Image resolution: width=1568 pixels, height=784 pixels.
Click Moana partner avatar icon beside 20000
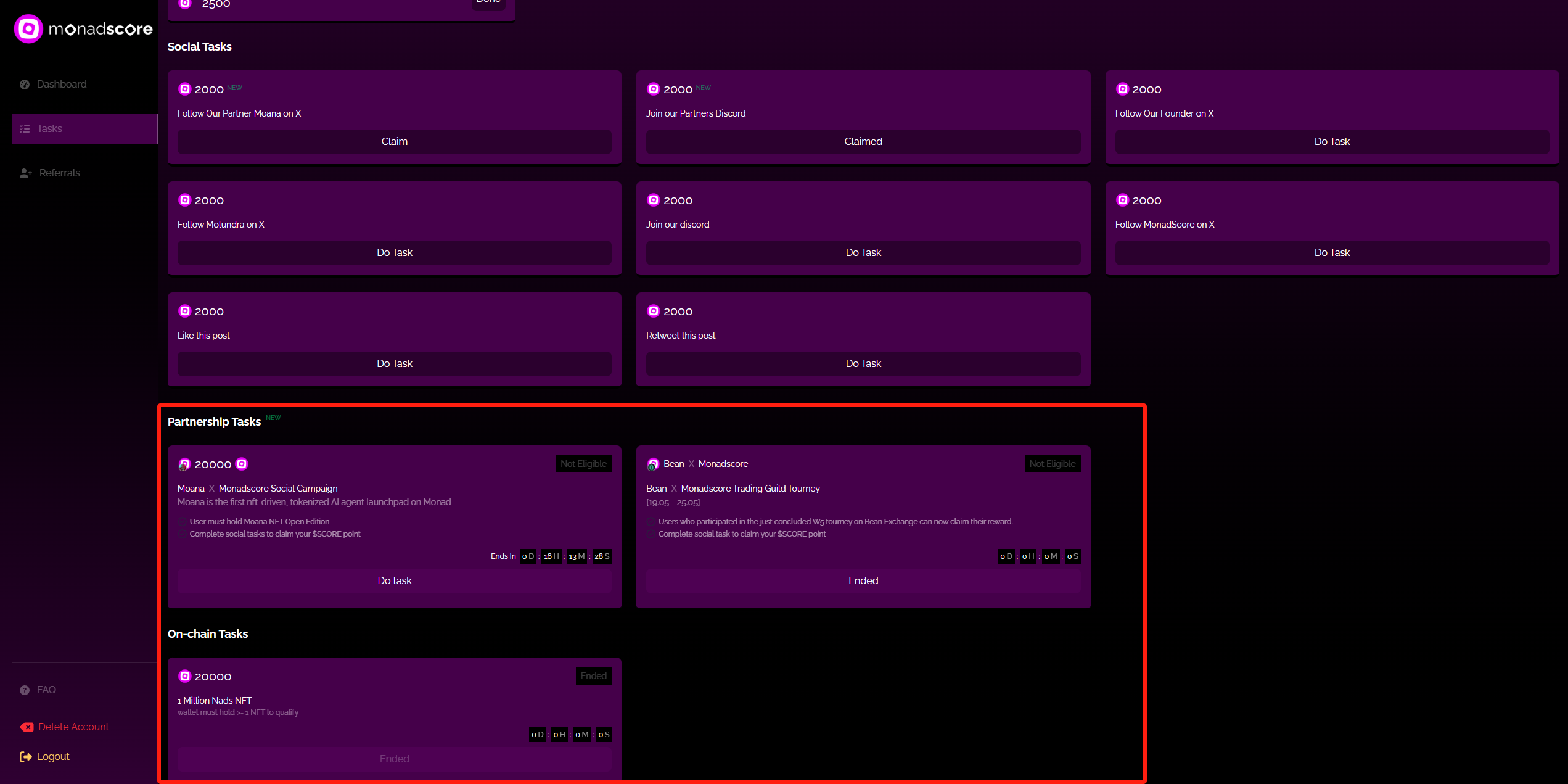pyautogui.click(x=184, y=464)
